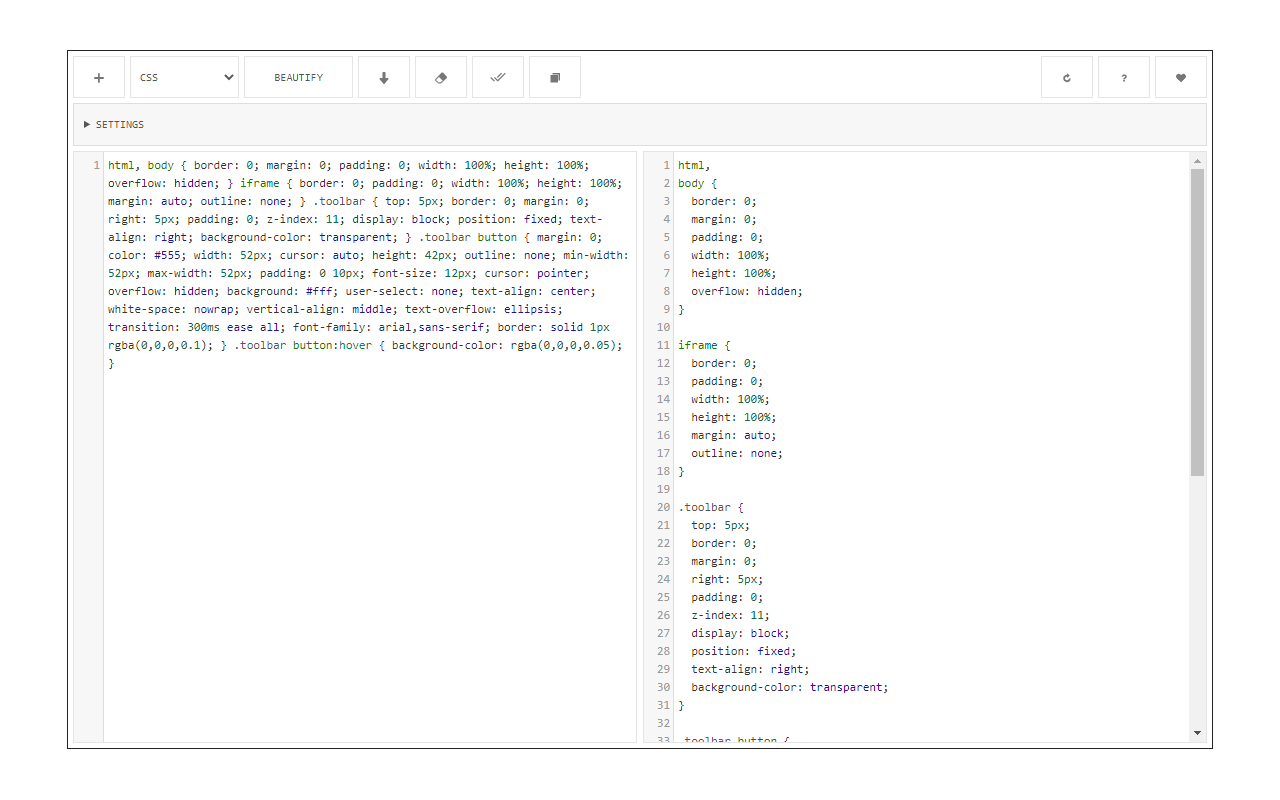Click the refresh icon on the right
The image size is (1280, 800).
(1066, 77)
